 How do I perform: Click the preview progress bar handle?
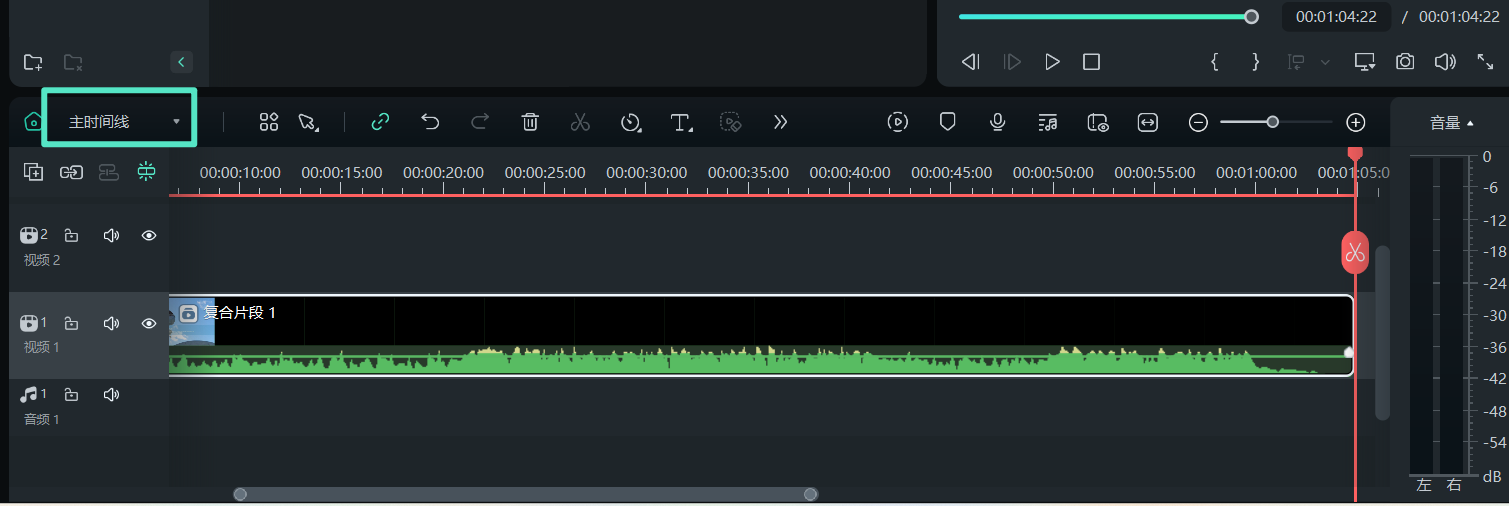pyautogui.click(x=1251, y=16)
